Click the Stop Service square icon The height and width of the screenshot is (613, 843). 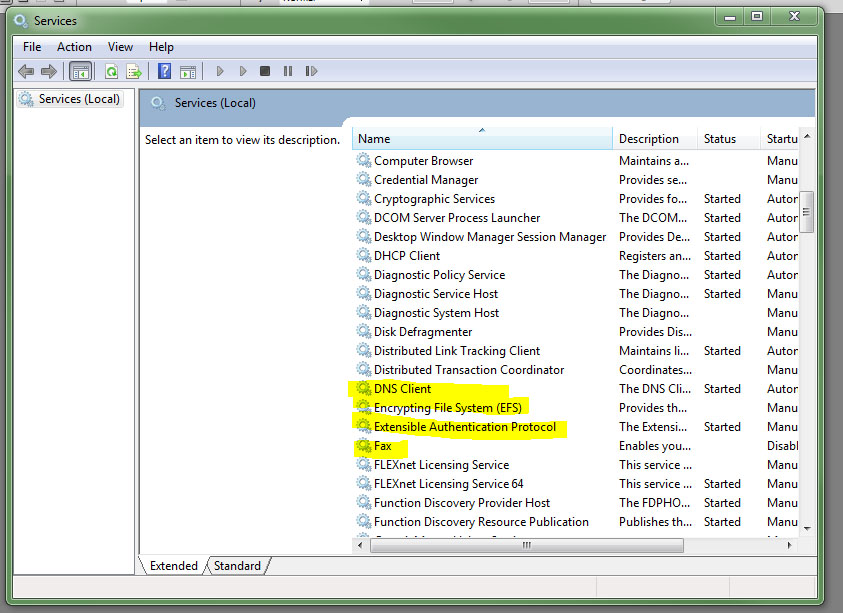coord(265,71)
